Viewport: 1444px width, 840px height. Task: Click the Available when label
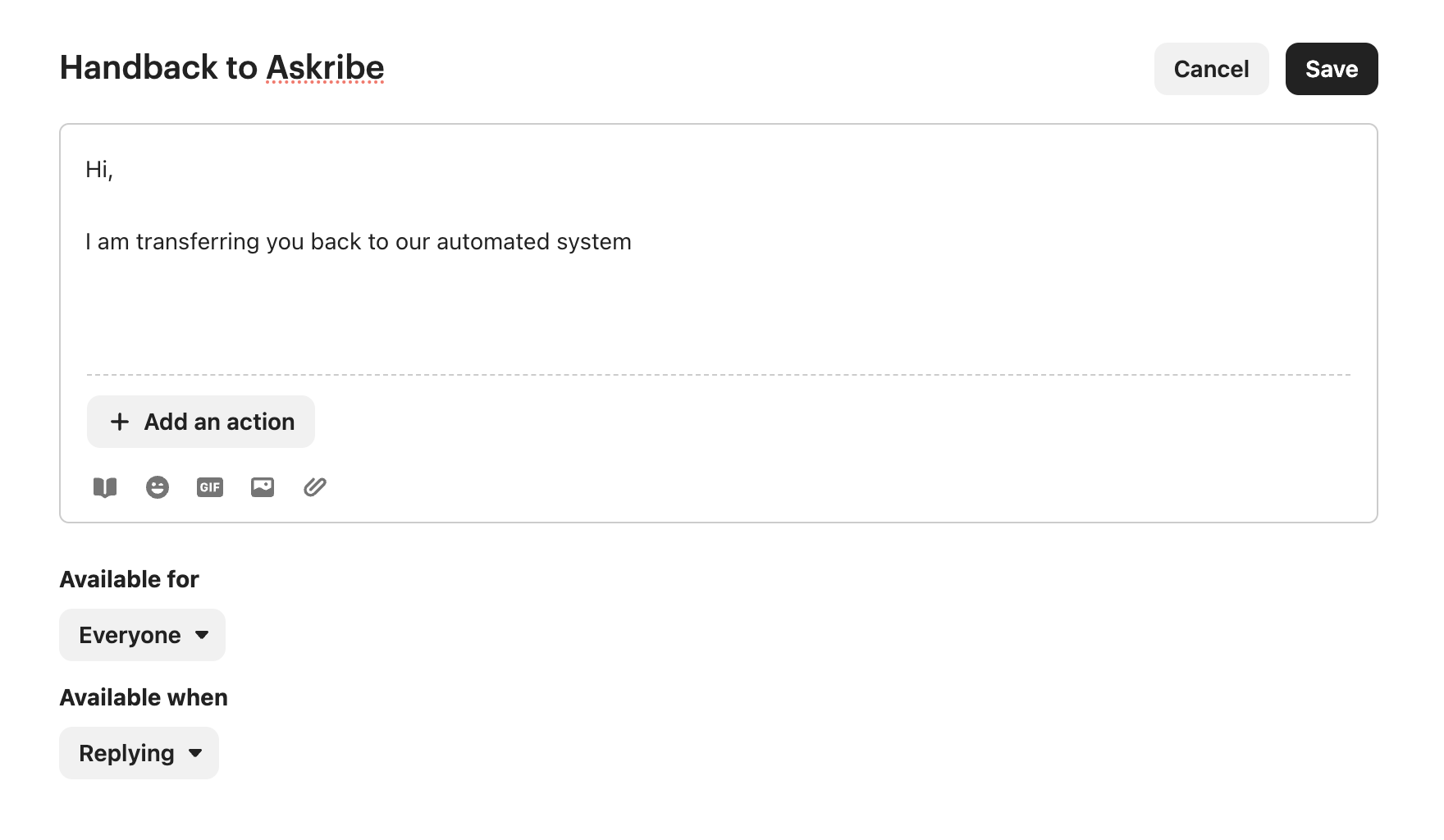point(144,697)
